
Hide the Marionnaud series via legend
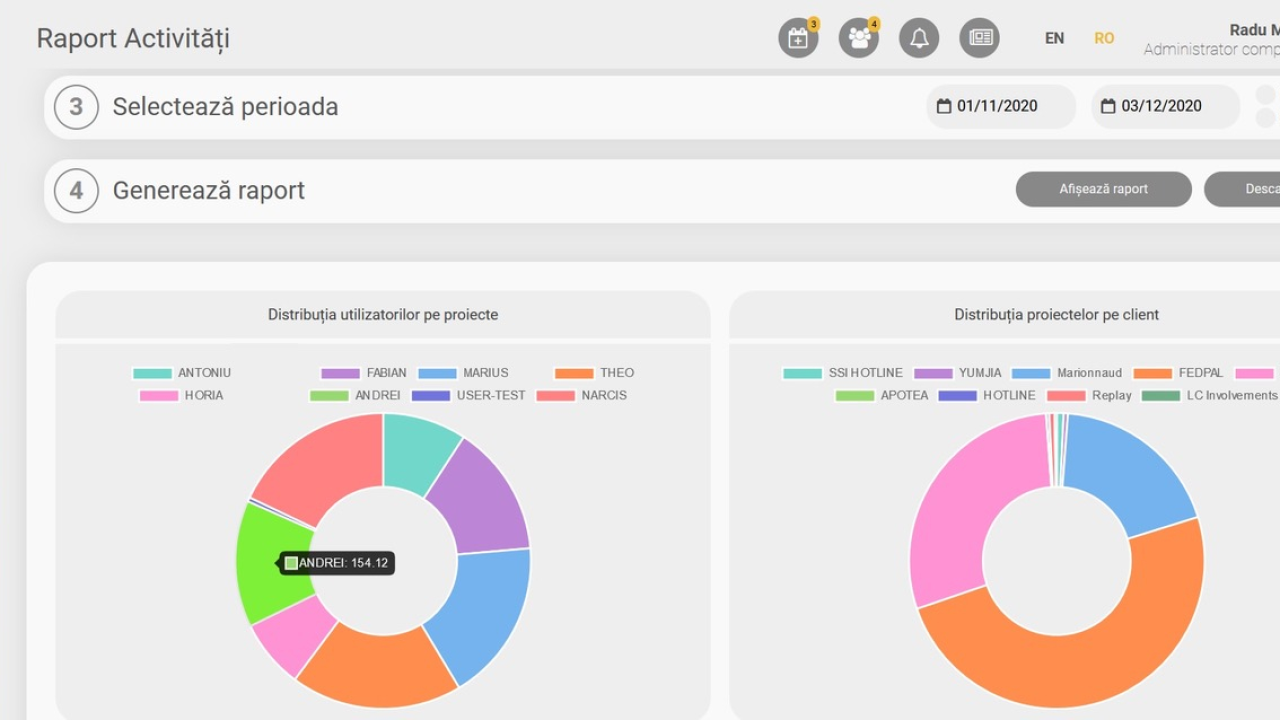[1067, 373]
